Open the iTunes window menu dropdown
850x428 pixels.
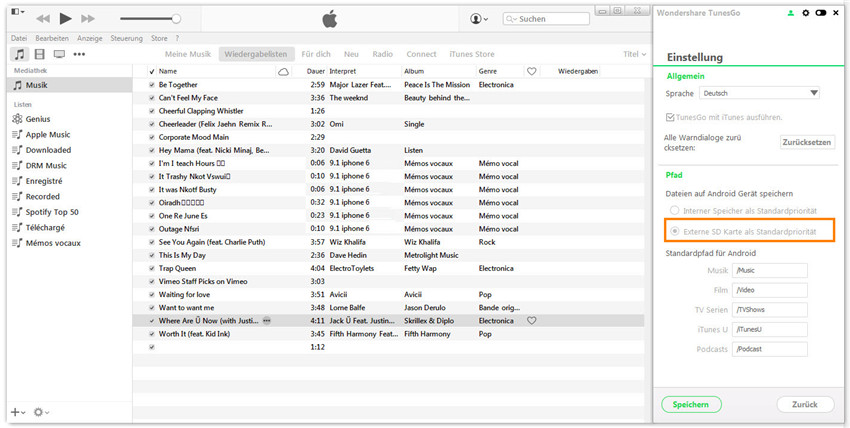(x=18, y=11)
